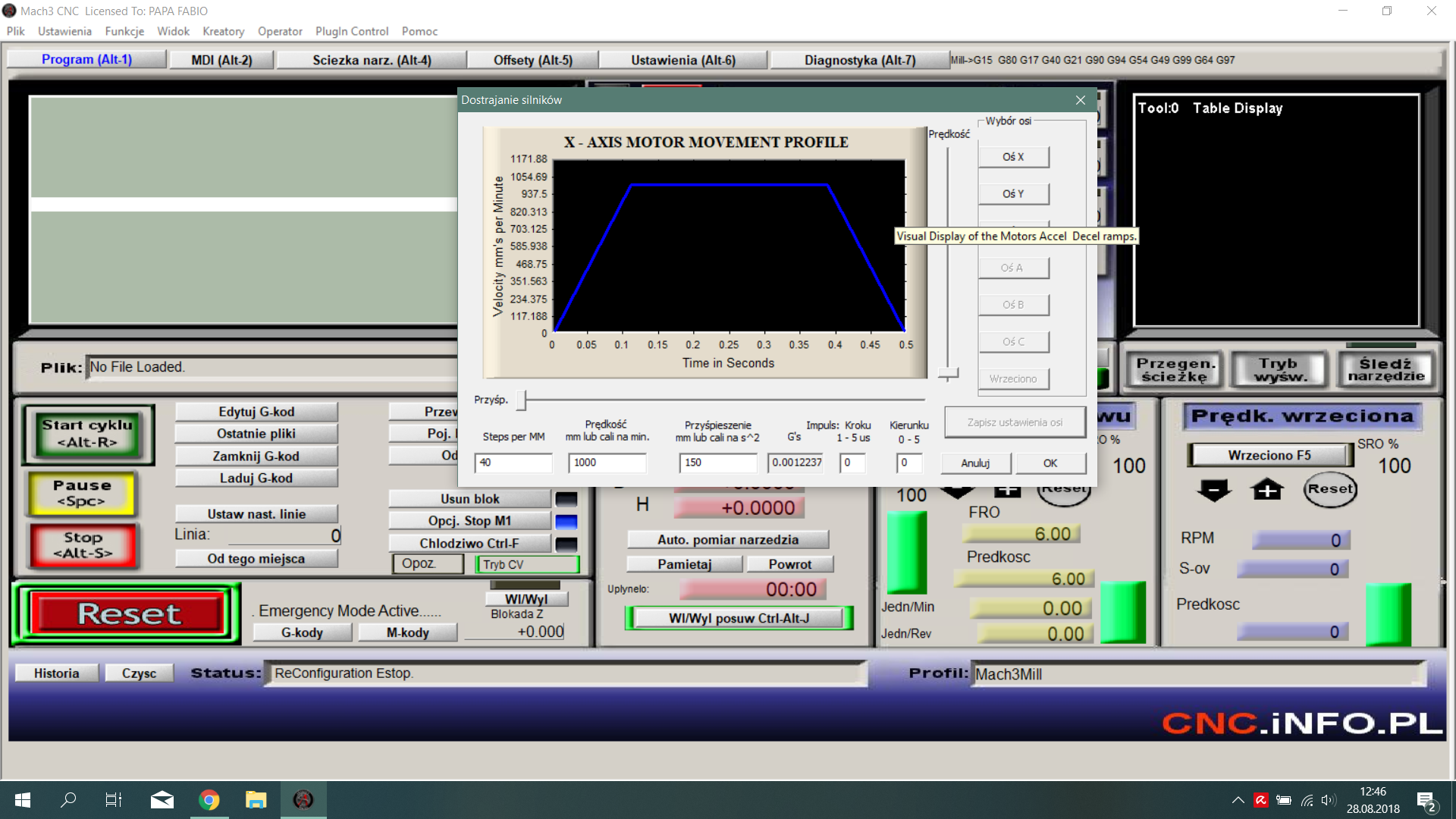Select the Oś Y axis button
This screenshot has width=1456, height=819.
click(x=1014, y=193)
